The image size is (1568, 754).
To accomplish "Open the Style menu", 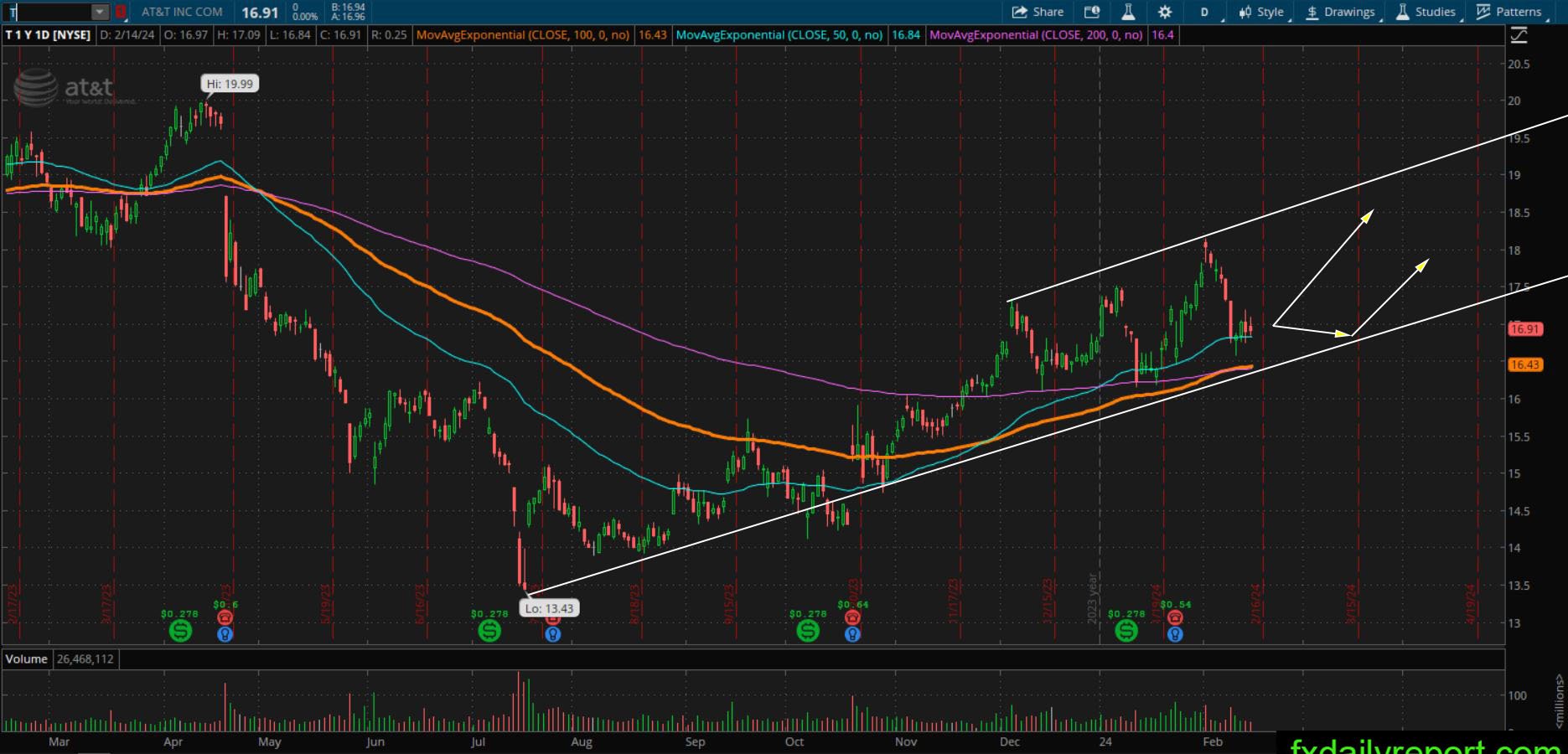I will [1262, 12].
